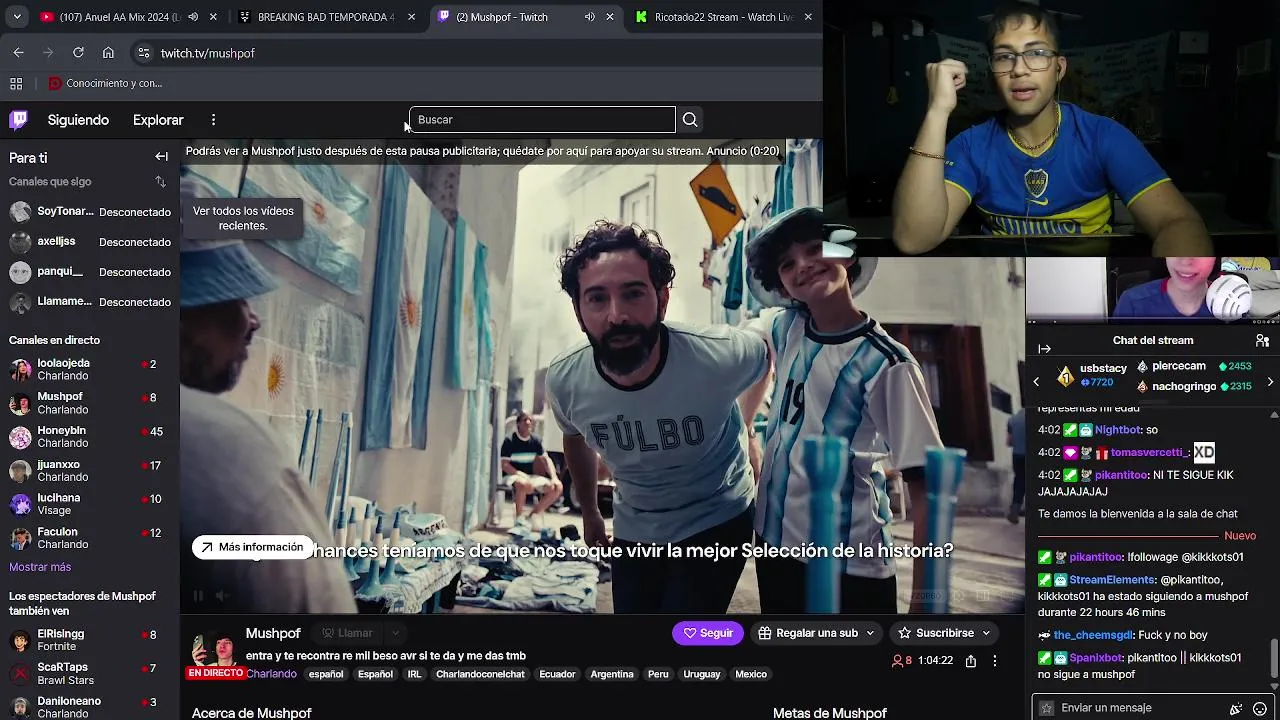Click Nightbot's username in chat

[x=1117, y=430]
